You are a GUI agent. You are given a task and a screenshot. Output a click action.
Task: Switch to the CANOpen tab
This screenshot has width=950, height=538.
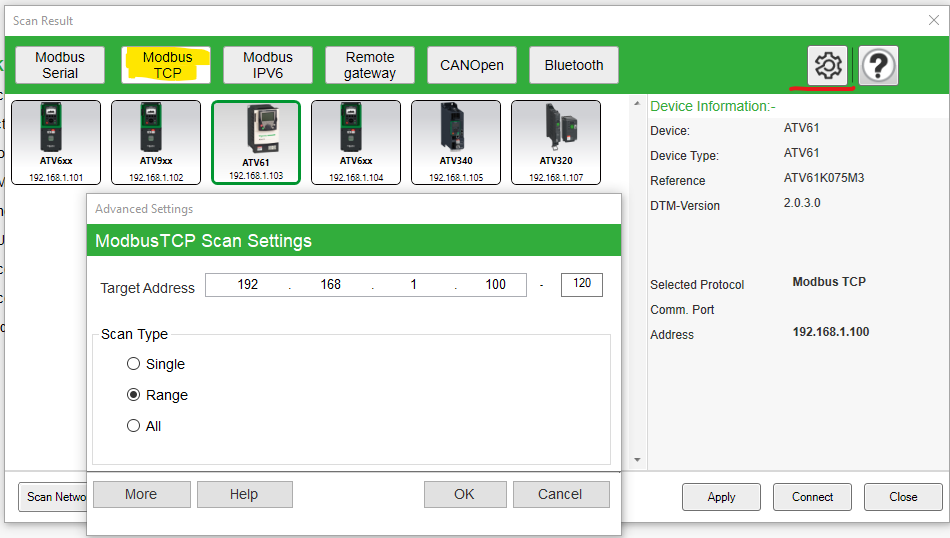pyautogui.click(x=472, y=65)
